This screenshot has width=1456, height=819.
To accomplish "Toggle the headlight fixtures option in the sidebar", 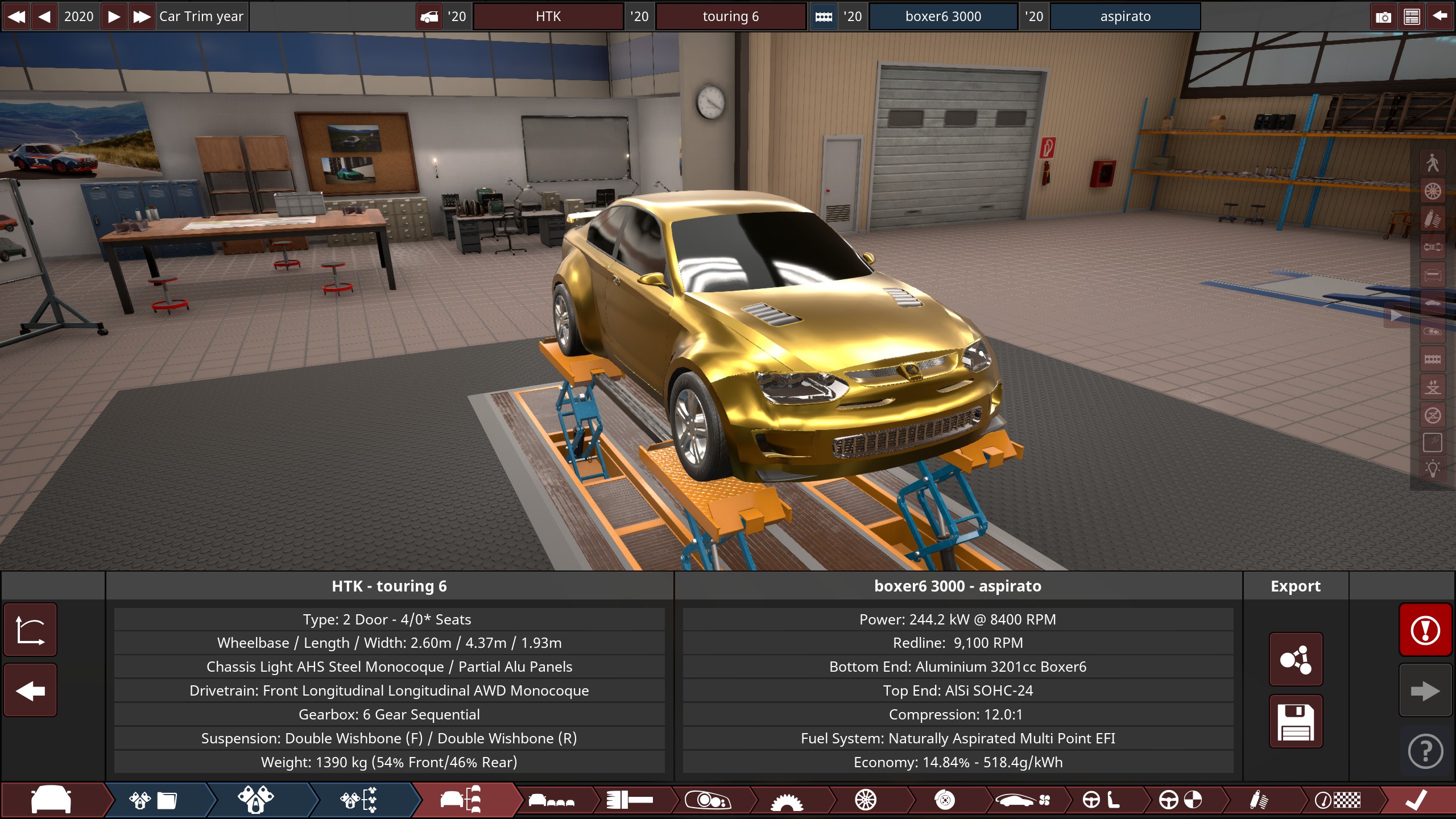I will click(x=1433, y=331).
